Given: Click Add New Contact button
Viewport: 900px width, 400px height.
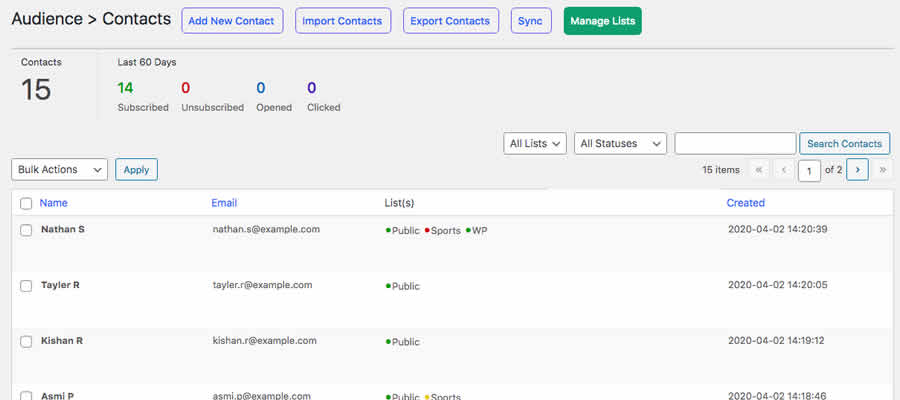Looking at the screenshot, I should [232, 21].
